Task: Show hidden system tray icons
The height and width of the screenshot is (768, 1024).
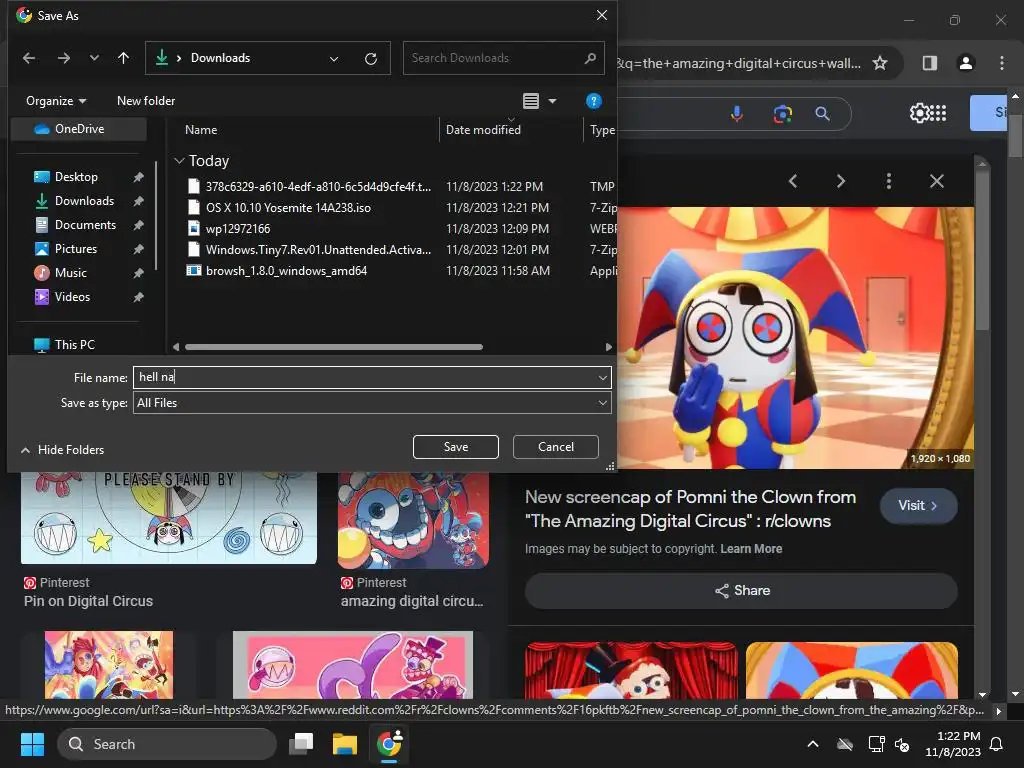Action: click(x=813, y=744)
